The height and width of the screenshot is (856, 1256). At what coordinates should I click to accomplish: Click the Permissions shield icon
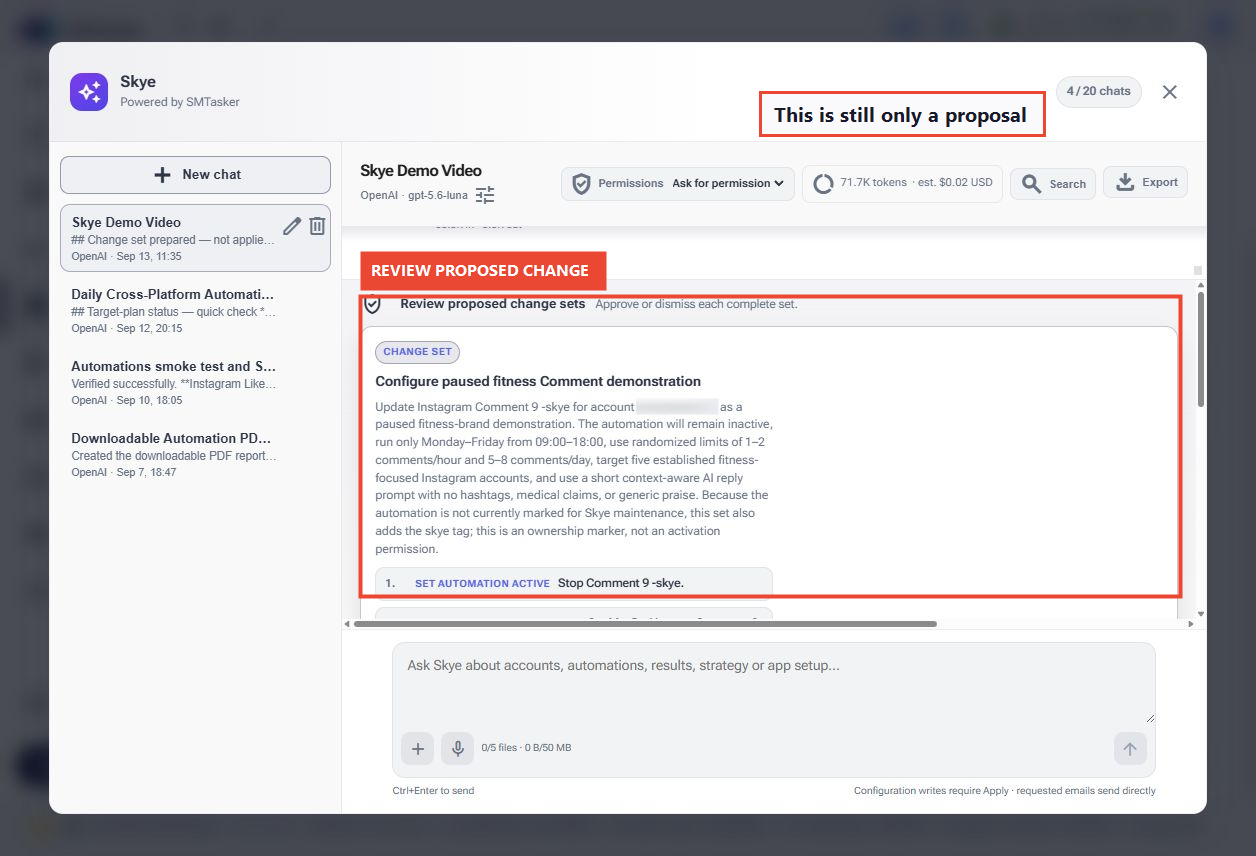(581, 184)
